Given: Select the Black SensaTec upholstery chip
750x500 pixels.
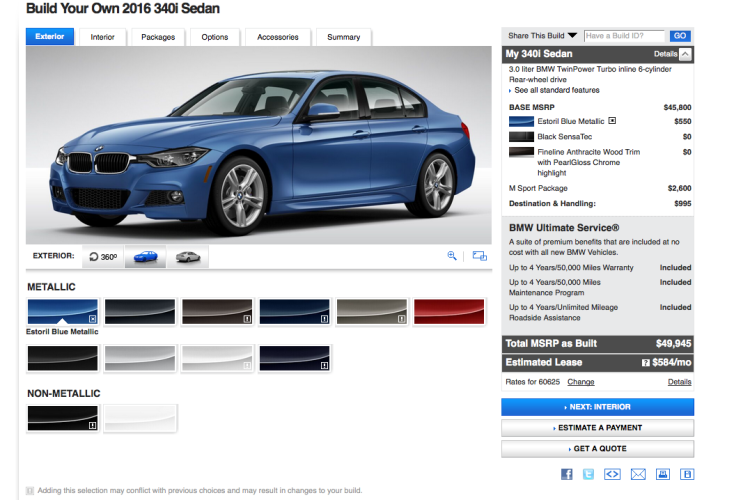Looking at the screenshot, I should tap(521, 137).
